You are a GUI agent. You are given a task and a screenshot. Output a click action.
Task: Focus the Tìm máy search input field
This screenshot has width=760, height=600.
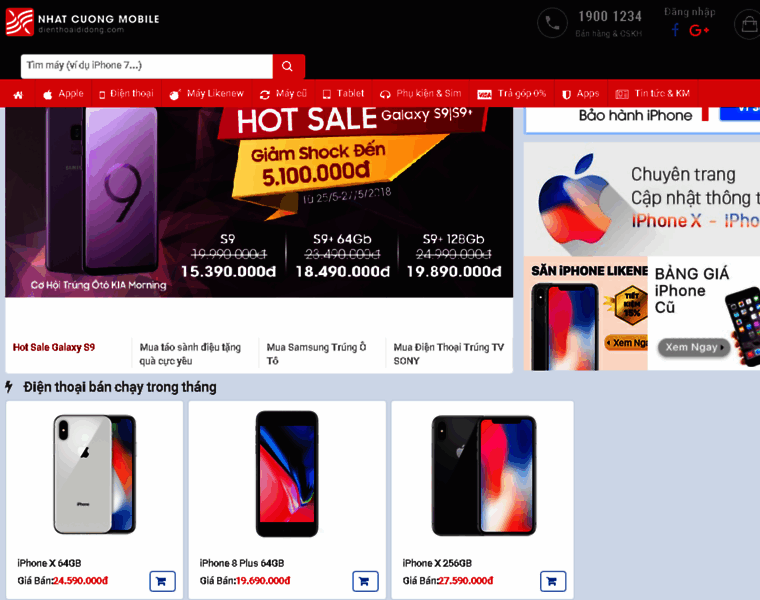pyautogui.click(x=146, y=66)
